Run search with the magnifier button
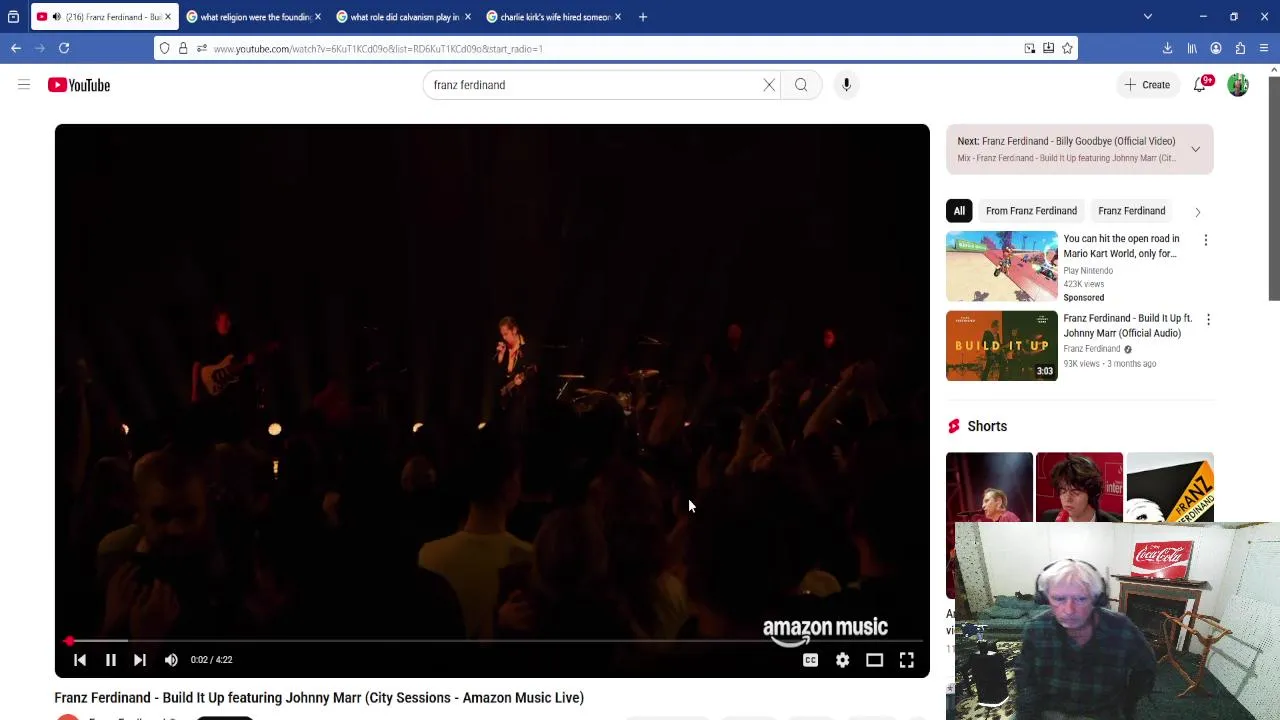The width and height of the screenshot is (1280, 720). [x=801, y=85]
